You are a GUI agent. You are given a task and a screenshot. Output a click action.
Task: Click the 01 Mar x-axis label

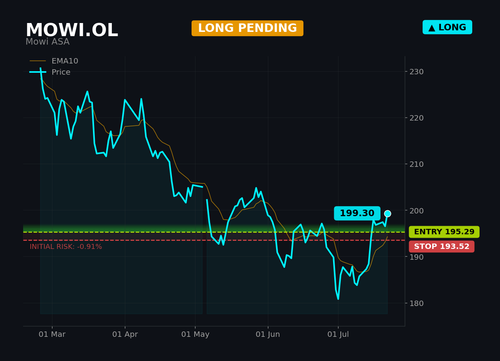point(52,334)
